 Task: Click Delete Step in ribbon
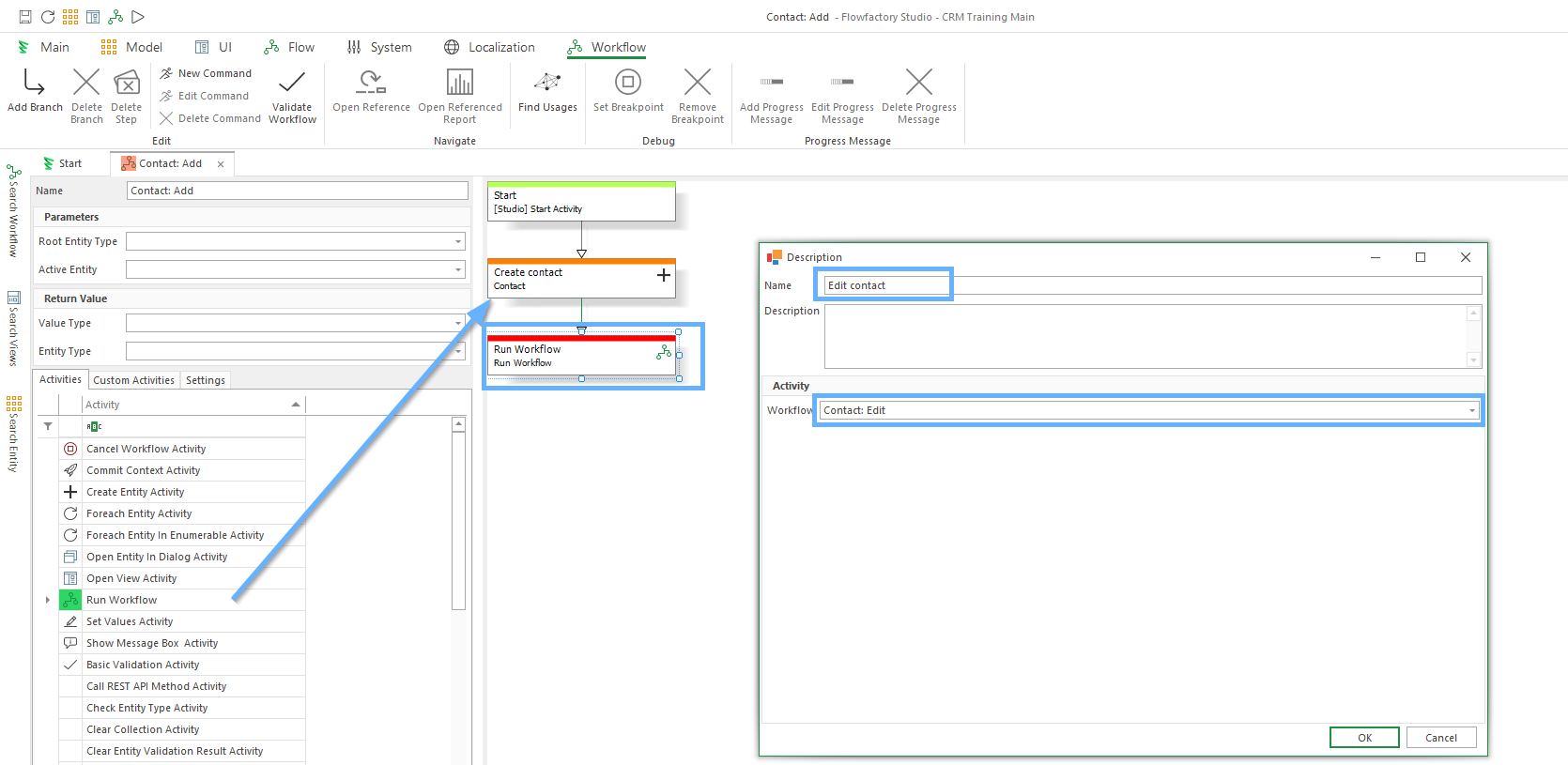127,96
